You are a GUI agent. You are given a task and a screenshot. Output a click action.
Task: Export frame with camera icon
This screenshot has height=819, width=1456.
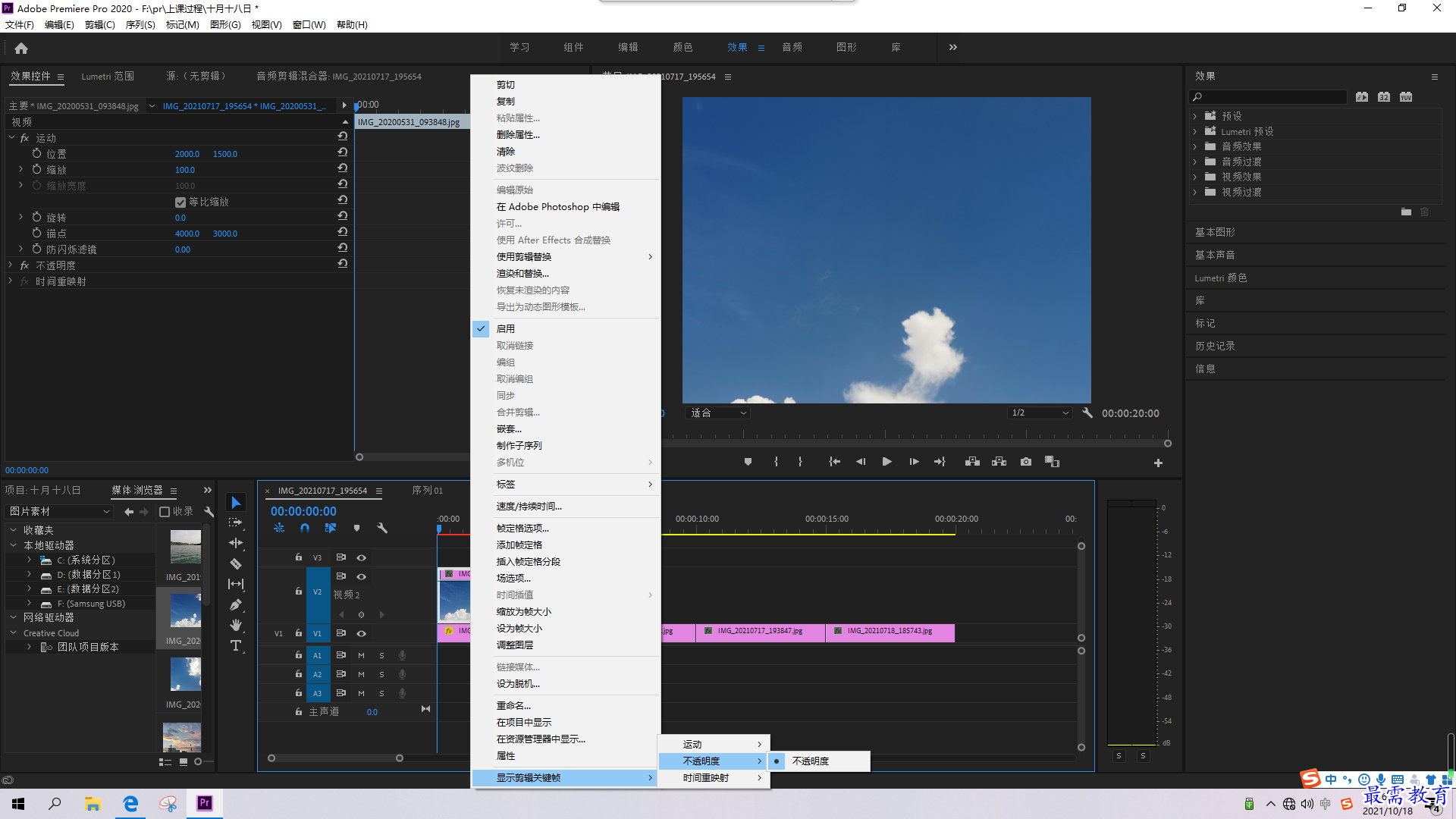[1026, 462]
